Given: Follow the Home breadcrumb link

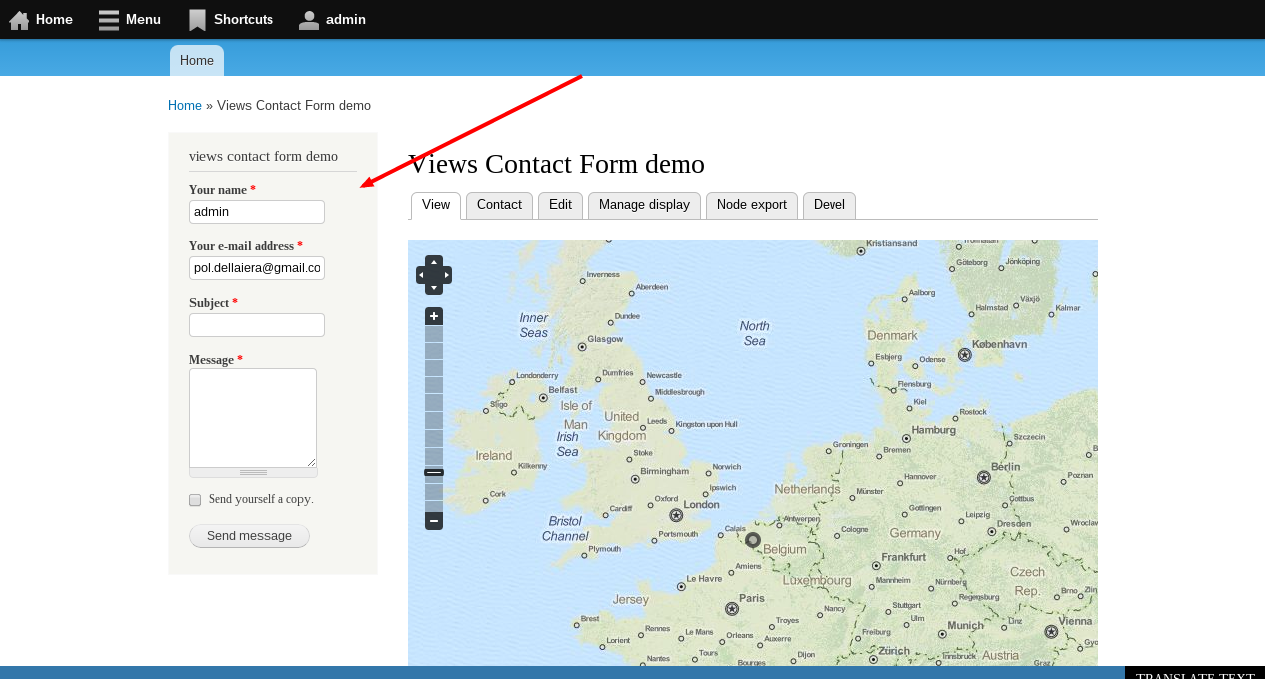Looking at the screenshot, I should pos(185,105).
